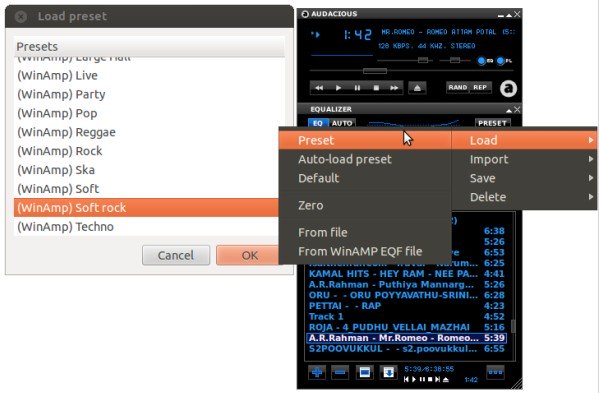The image size is (599, 393).
Task: Click Play in Audacious main transport
Action: click(x=338, y=88)
